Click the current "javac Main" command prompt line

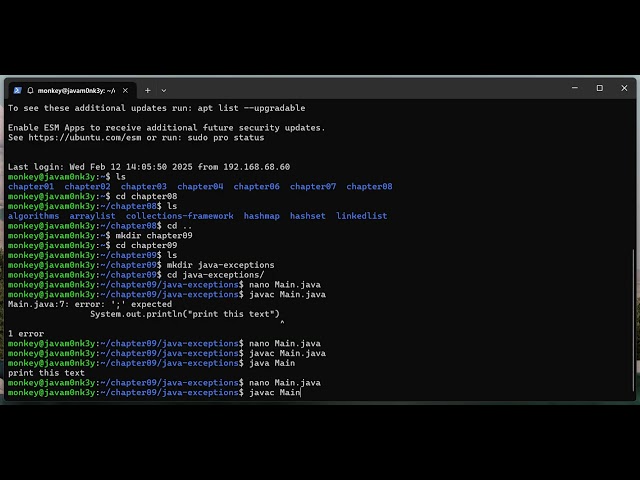tap(274, 392)
